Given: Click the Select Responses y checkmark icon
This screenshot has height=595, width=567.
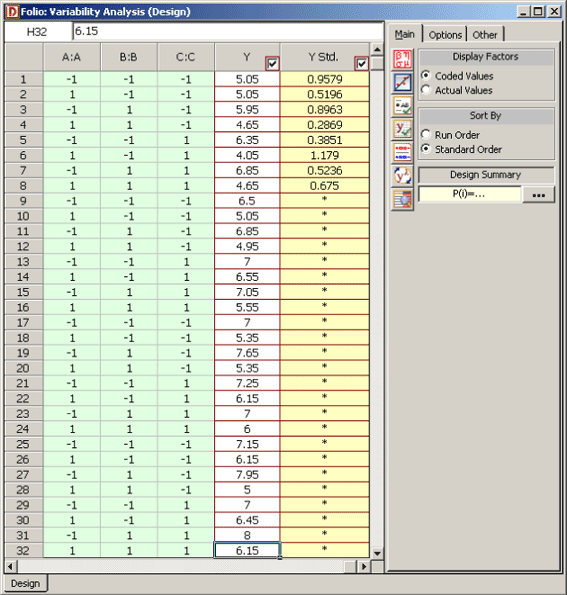Looking at the screenshot, I should click(x=402, y=129).
